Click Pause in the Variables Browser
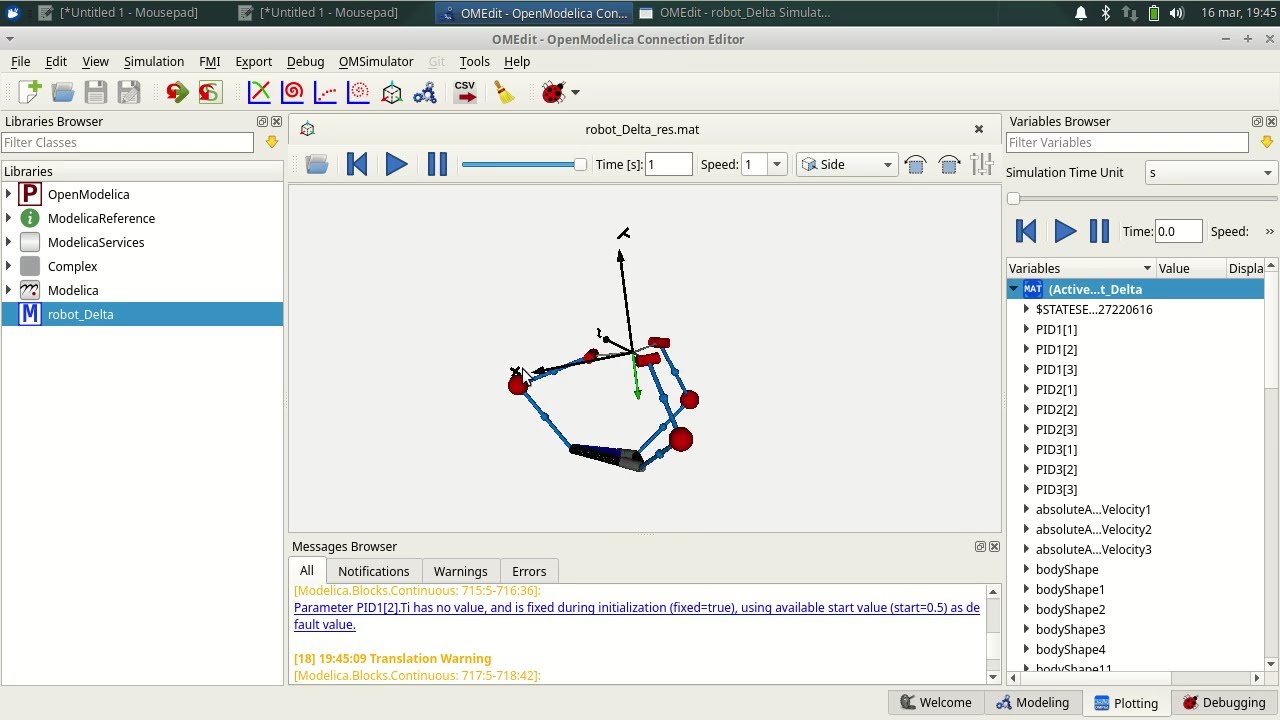 (1099, 231)
